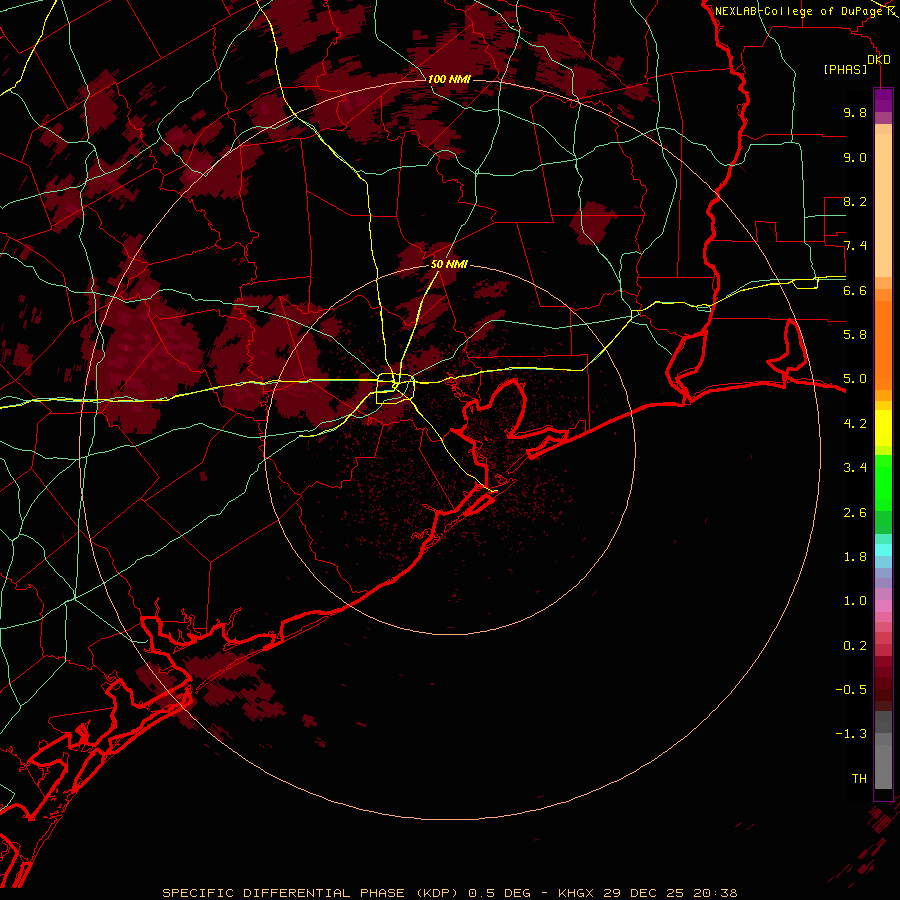Select the 1.8 scale label
900x900 pixels.
coord(855,556)
